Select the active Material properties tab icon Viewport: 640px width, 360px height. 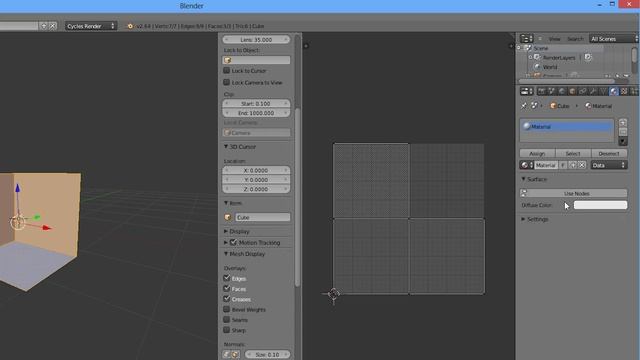click(x=613, y=91)
